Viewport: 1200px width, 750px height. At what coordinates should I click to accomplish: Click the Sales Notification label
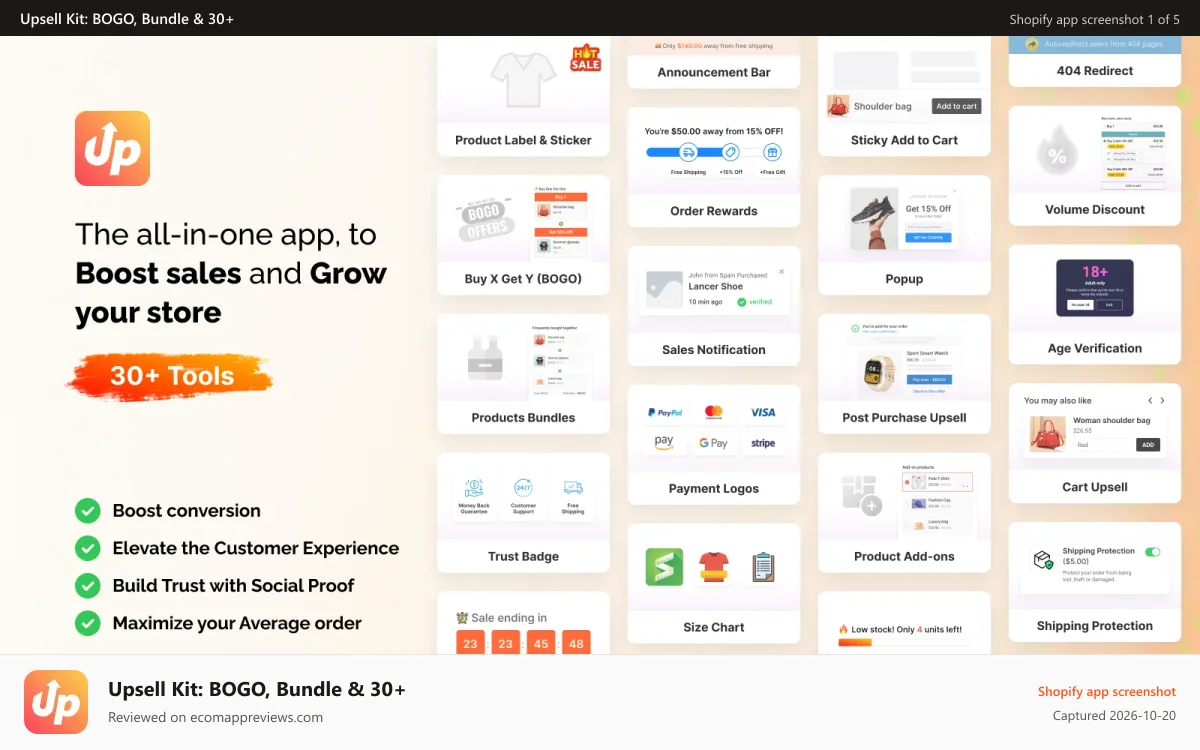point(714,350)
